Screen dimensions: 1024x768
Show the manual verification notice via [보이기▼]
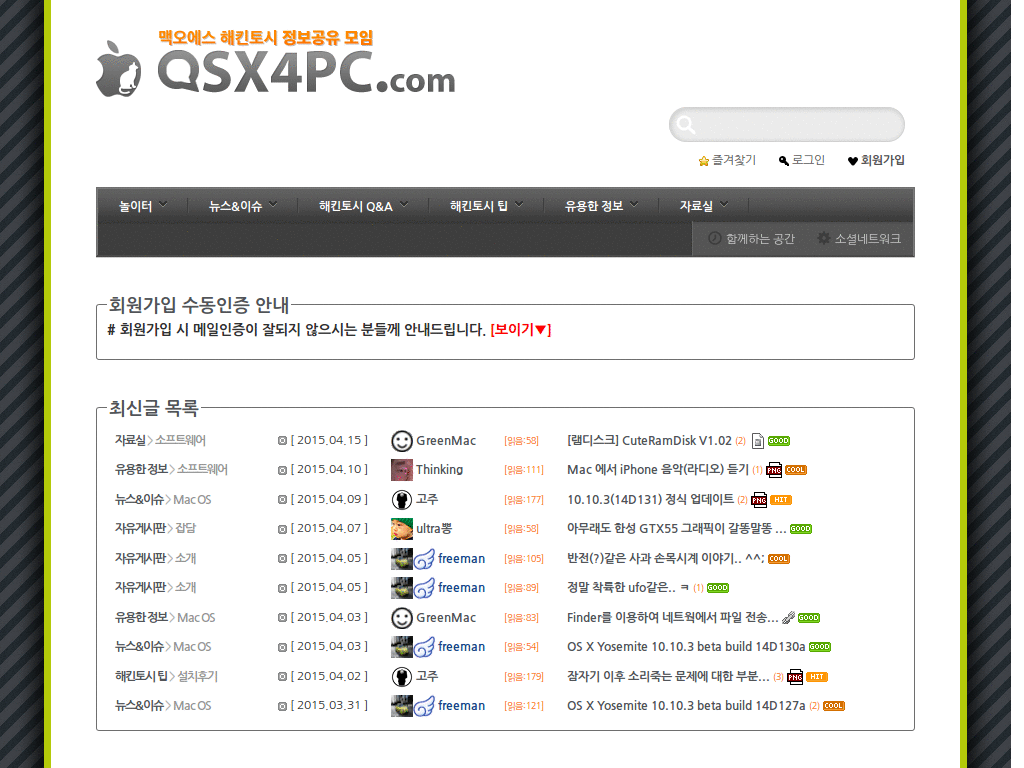click(x=520, y=330)
